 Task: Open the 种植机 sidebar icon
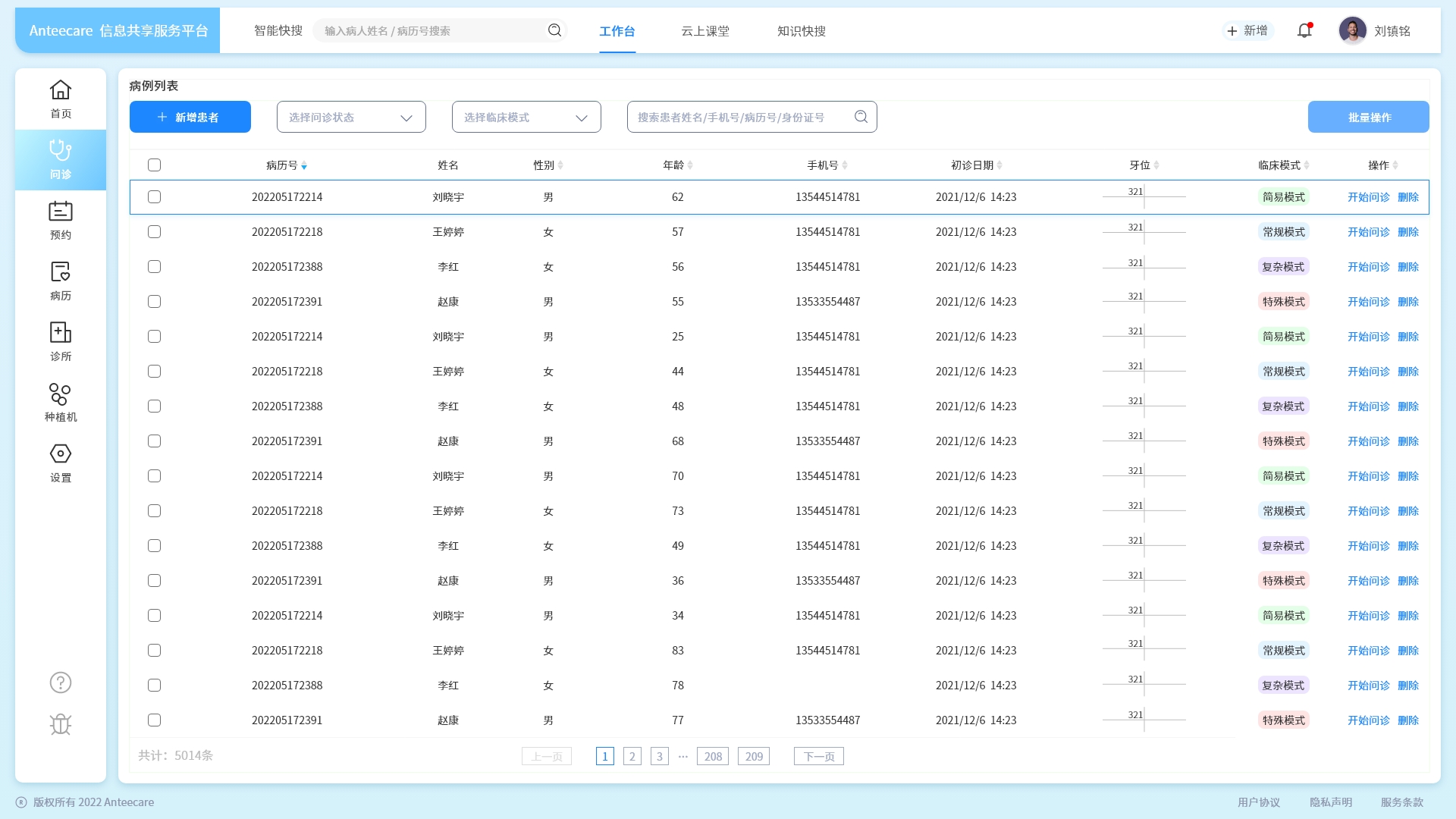point(61,394)
